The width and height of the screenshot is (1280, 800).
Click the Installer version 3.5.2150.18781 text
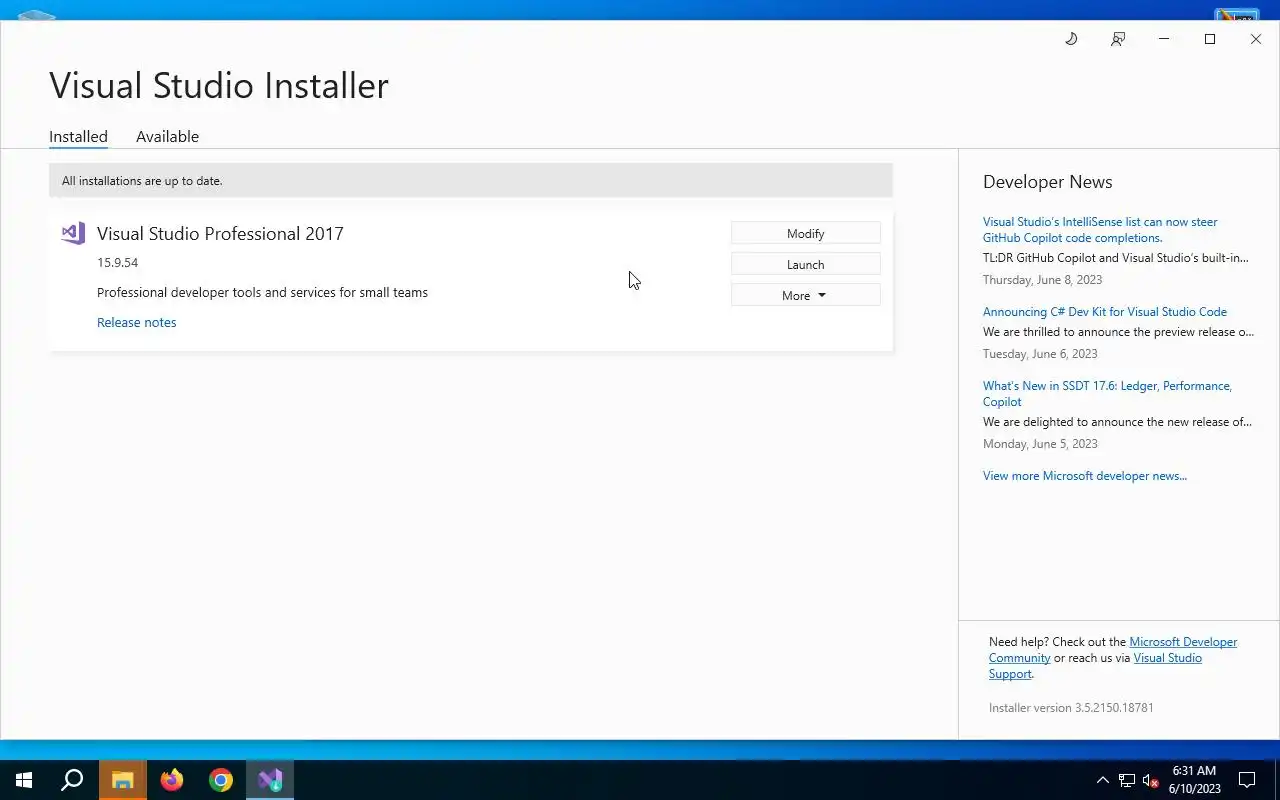1071,708
